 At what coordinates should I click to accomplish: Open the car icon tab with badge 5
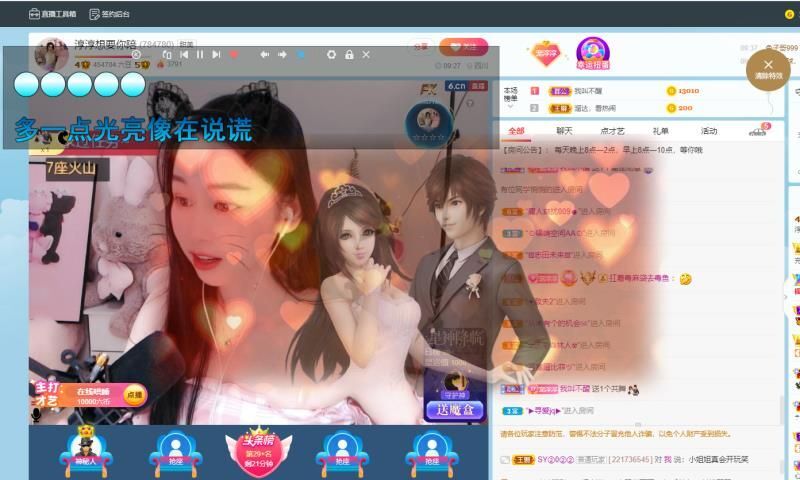click(758, 131)
